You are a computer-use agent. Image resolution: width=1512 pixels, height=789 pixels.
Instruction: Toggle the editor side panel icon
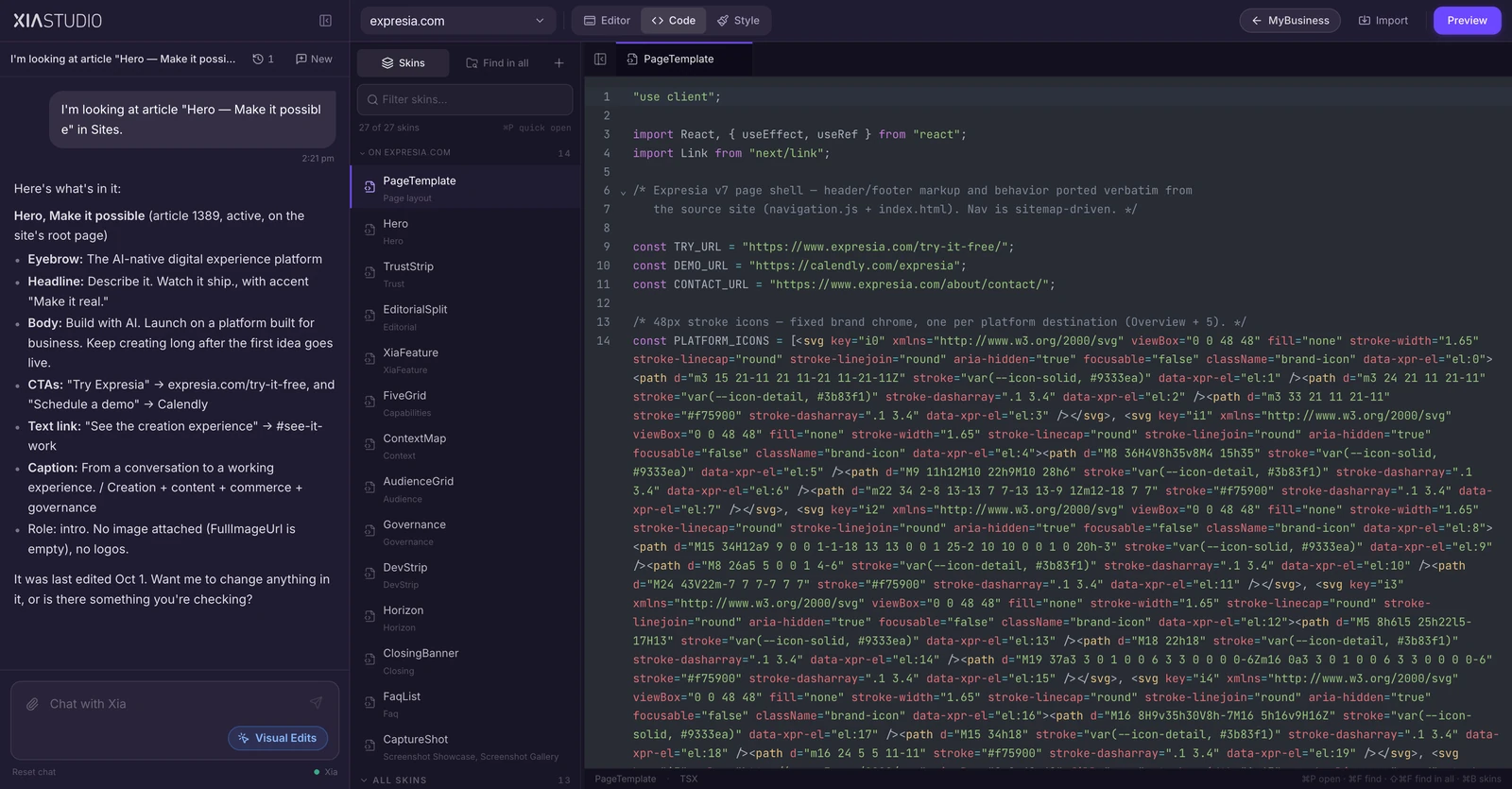(x=600, y=59)
